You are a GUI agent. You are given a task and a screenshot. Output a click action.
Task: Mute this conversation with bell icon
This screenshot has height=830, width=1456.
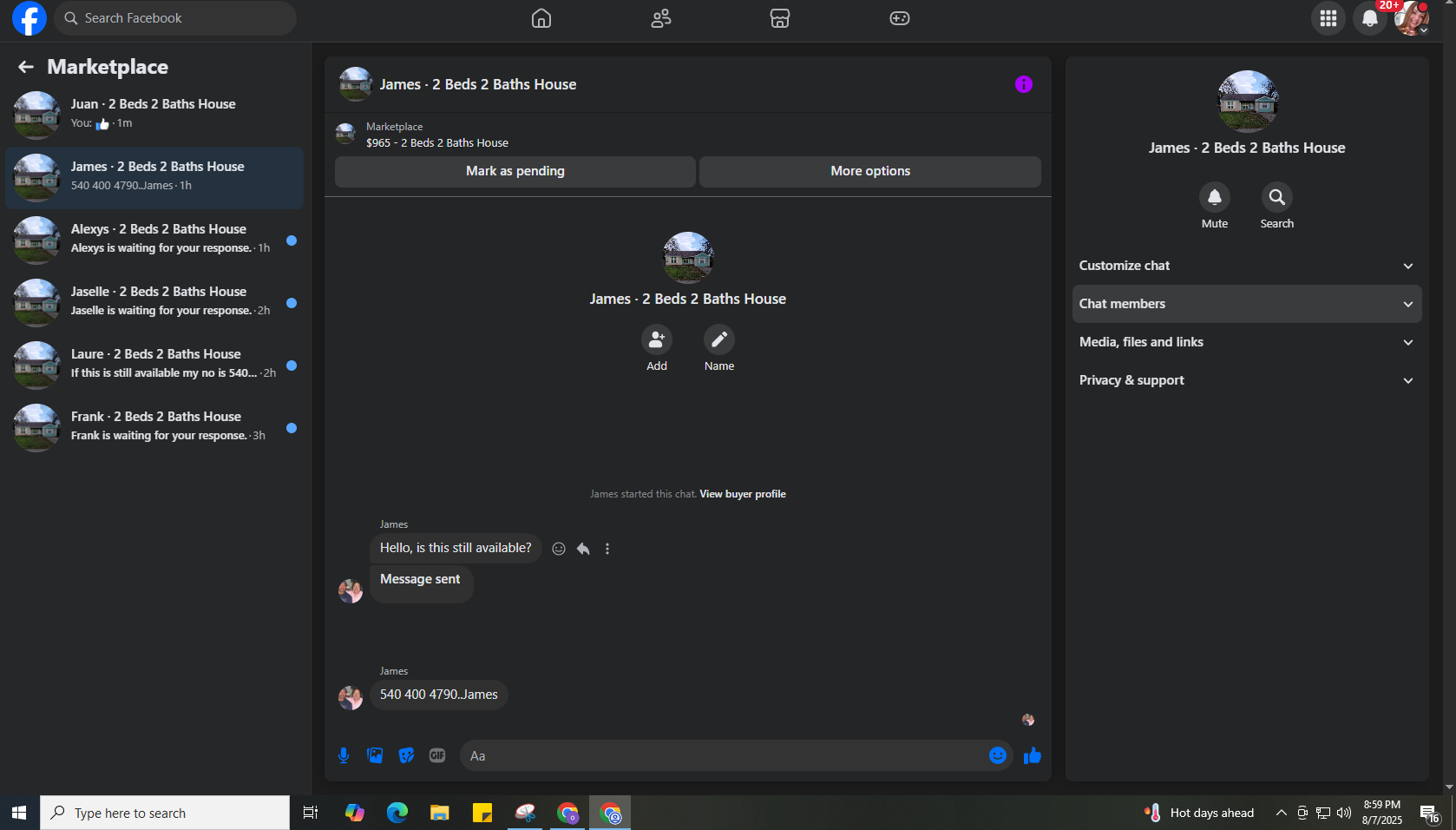click(x=1215, y=197)
